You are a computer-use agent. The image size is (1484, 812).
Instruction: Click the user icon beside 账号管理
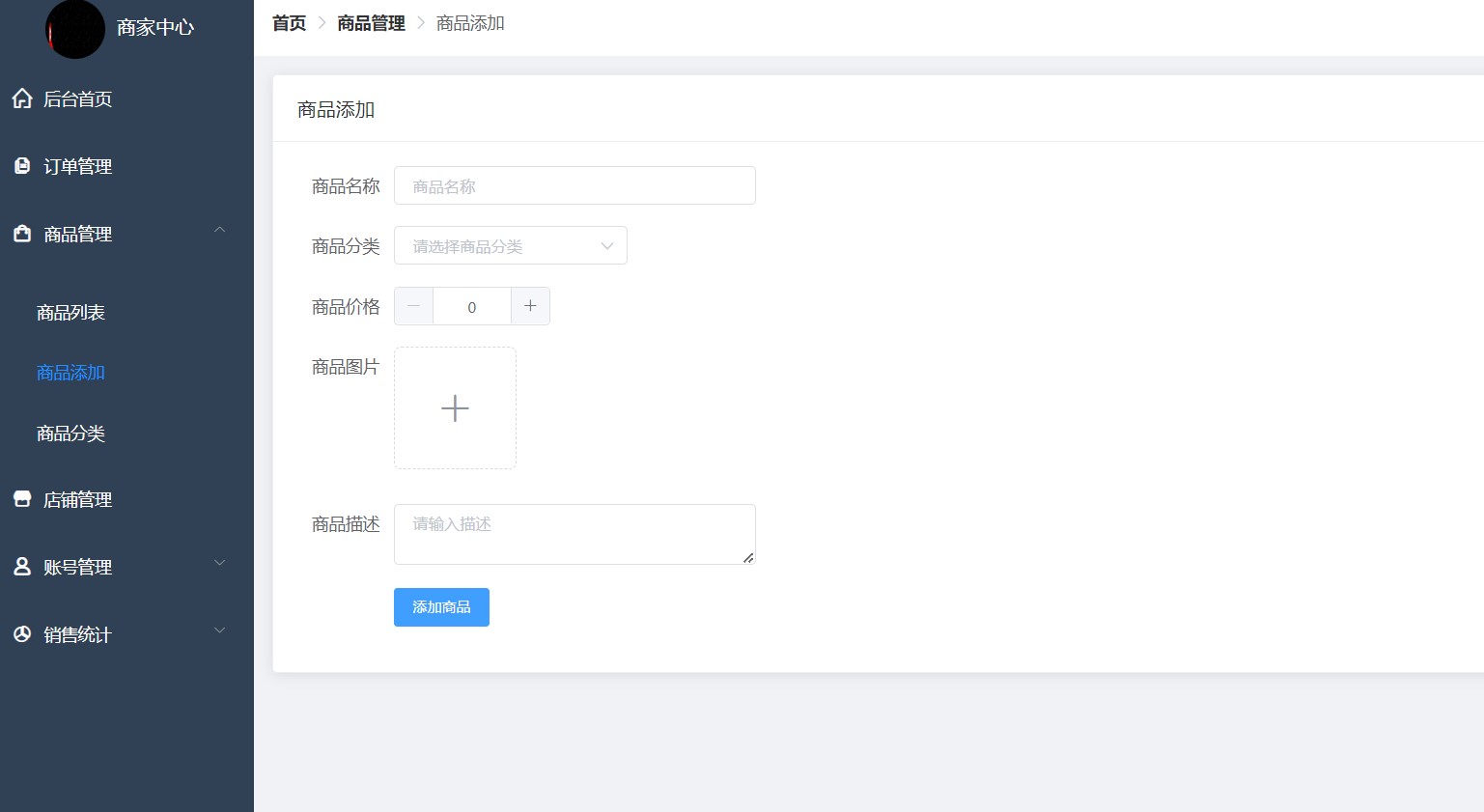pyautogui.click(x=22, y=567)
